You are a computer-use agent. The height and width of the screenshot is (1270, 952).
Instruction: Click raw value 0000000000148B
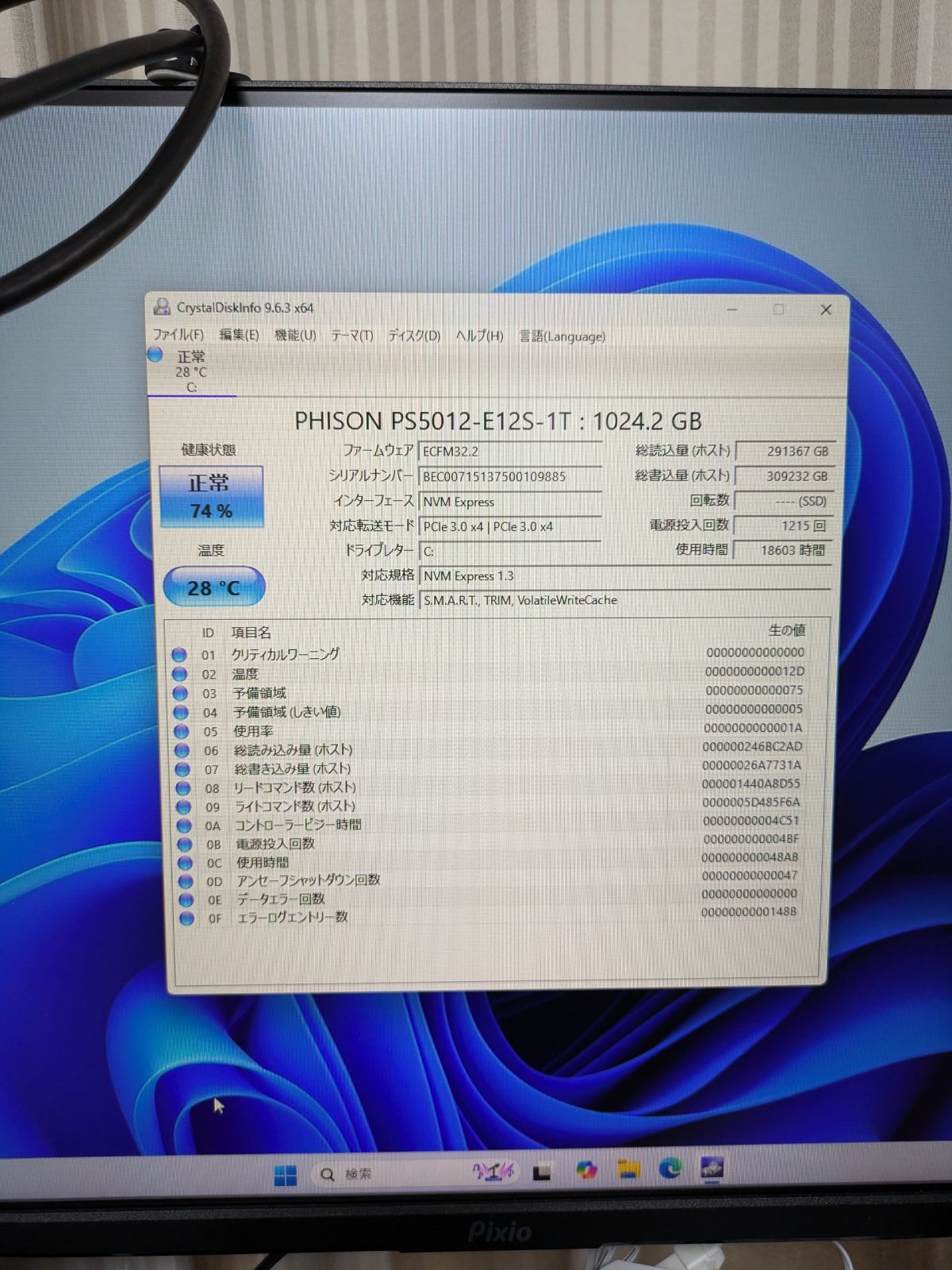click(x=749, y=912)
